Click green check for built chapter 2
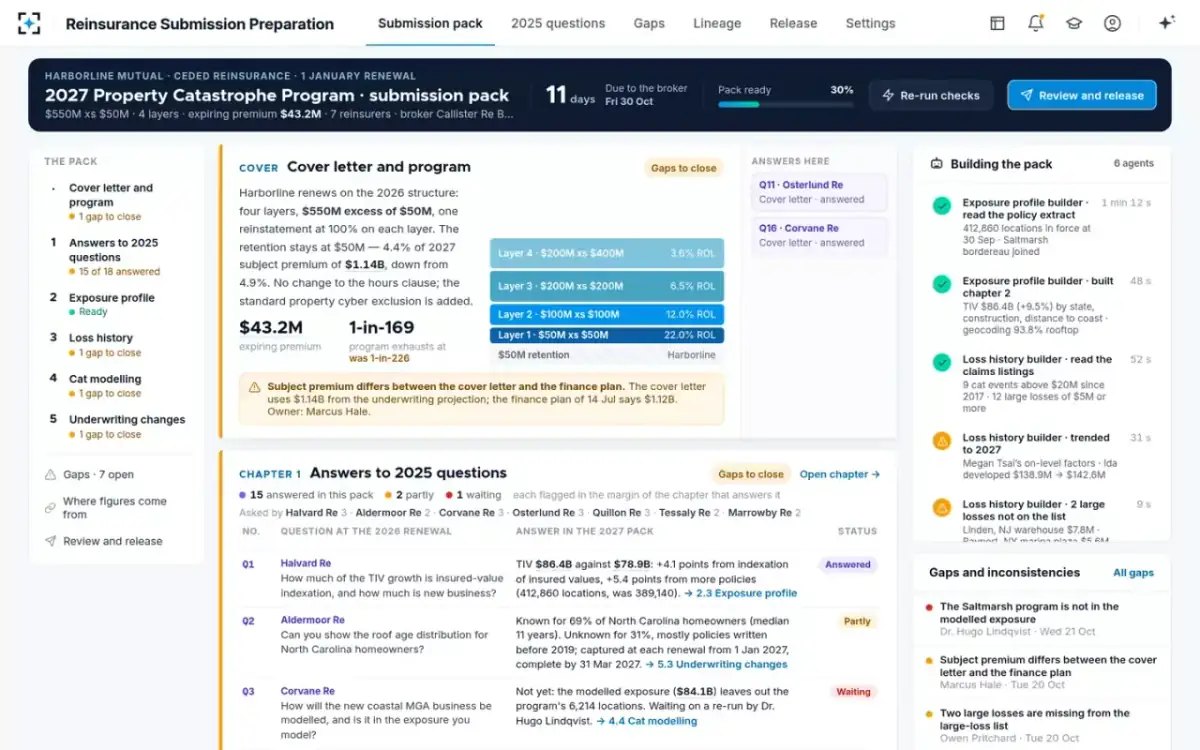Image resolution: width=1200 pixels, height=750 pixels. [942, 284]
